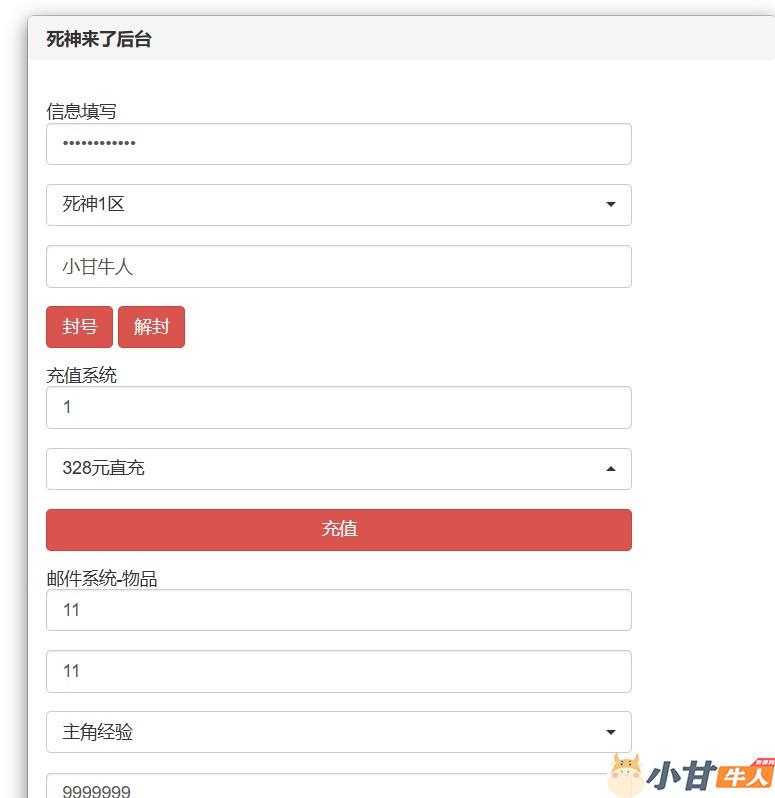Submit using the red 充值 button

coord(338,530)
